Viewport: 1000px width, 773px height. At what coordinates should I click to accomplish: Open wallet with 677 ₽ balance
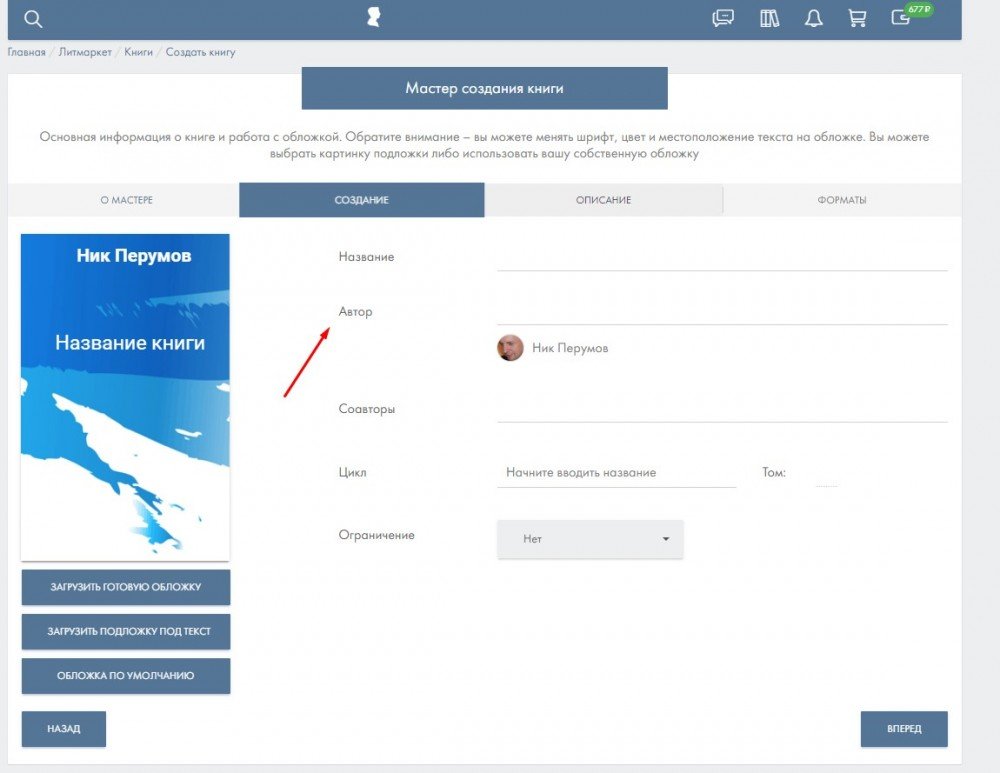[x=902, y=18]
